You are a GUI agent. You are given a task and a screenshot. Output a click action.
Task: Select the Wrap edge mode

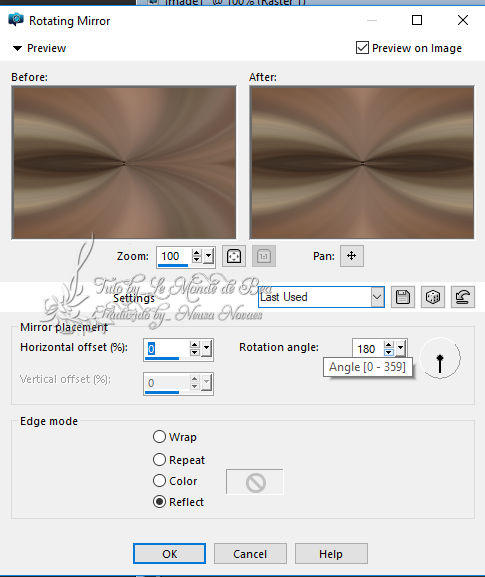159,437
